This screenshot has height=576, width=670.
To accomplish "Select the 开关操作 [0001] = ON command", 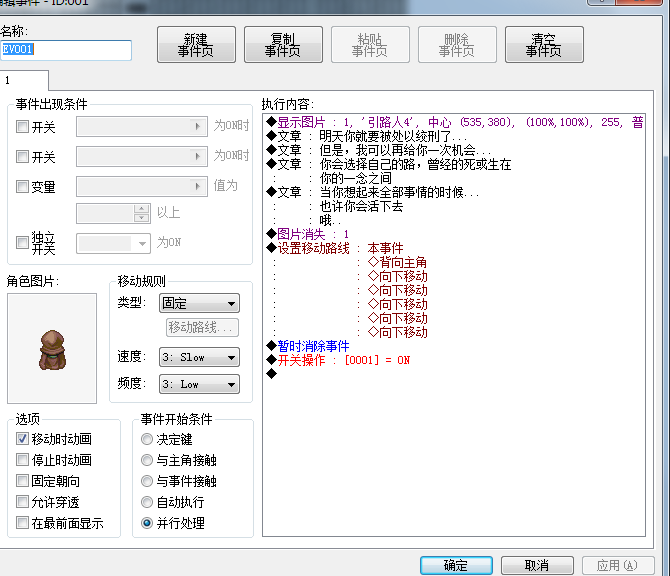I will [x=338, y=360].
